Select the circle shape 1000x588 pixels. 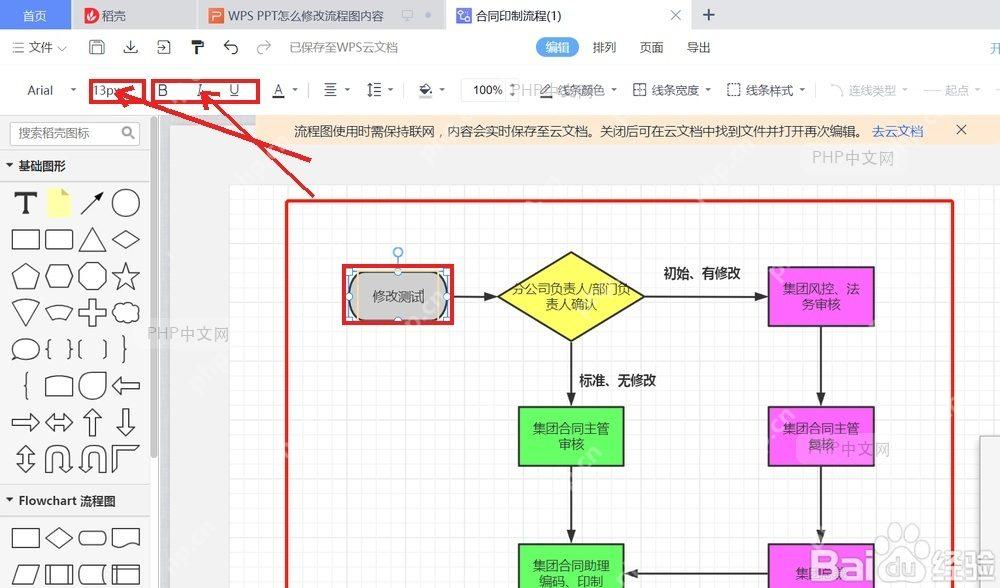click(x=126, y=203)
